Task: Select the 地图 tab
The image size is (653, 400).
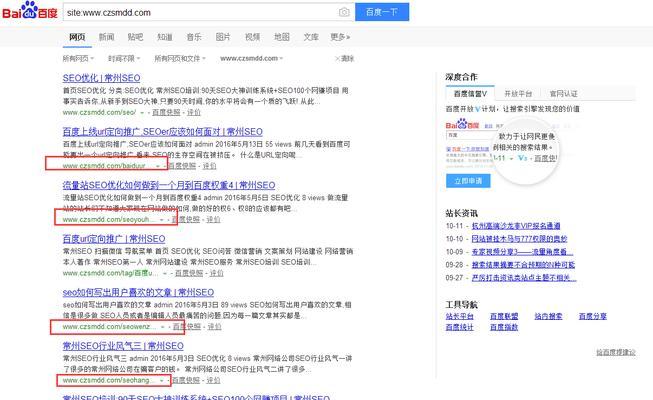Action: click(x=282, y=37)
